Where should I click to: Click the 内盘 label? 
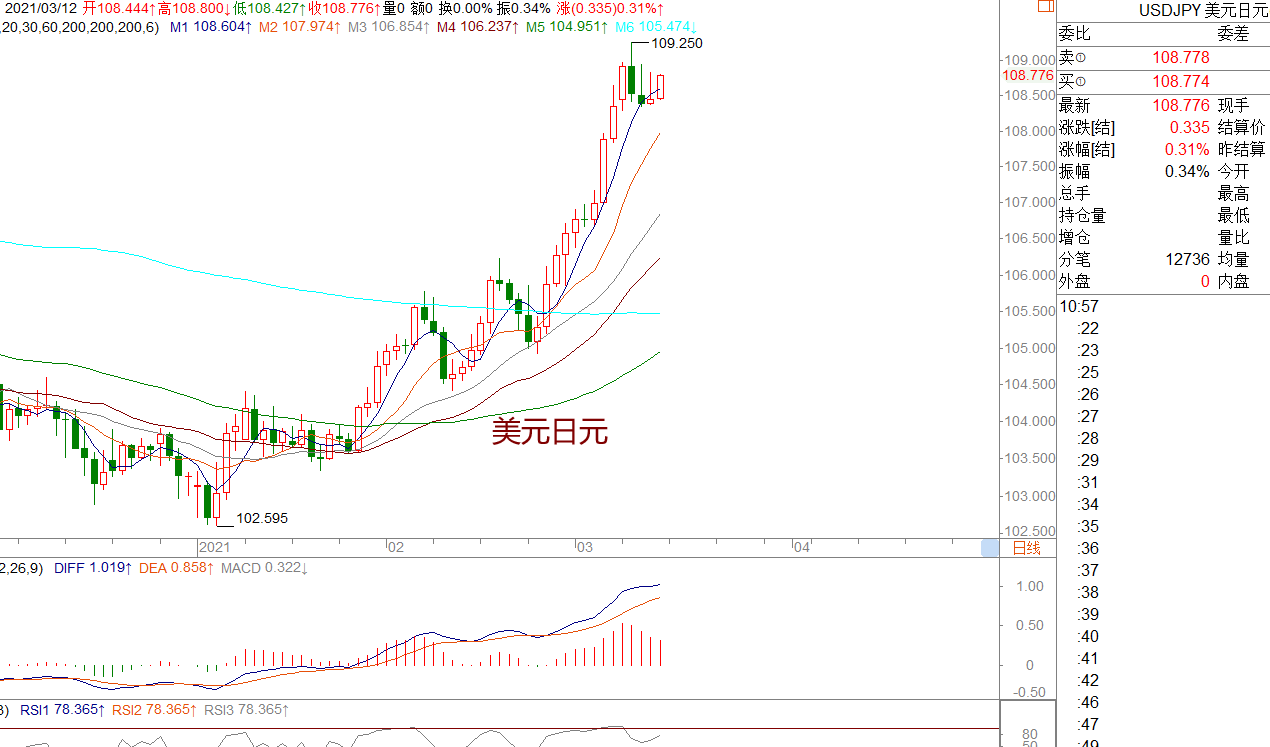[x=1233, y=282]
